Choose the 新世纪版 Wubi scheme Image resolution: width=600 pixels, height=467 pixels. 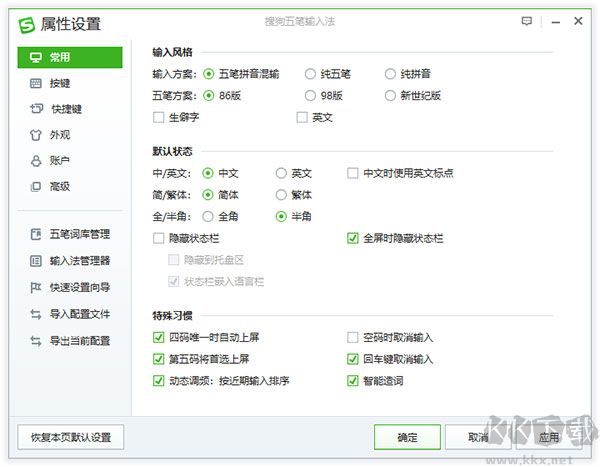click(x=390, y=95)
